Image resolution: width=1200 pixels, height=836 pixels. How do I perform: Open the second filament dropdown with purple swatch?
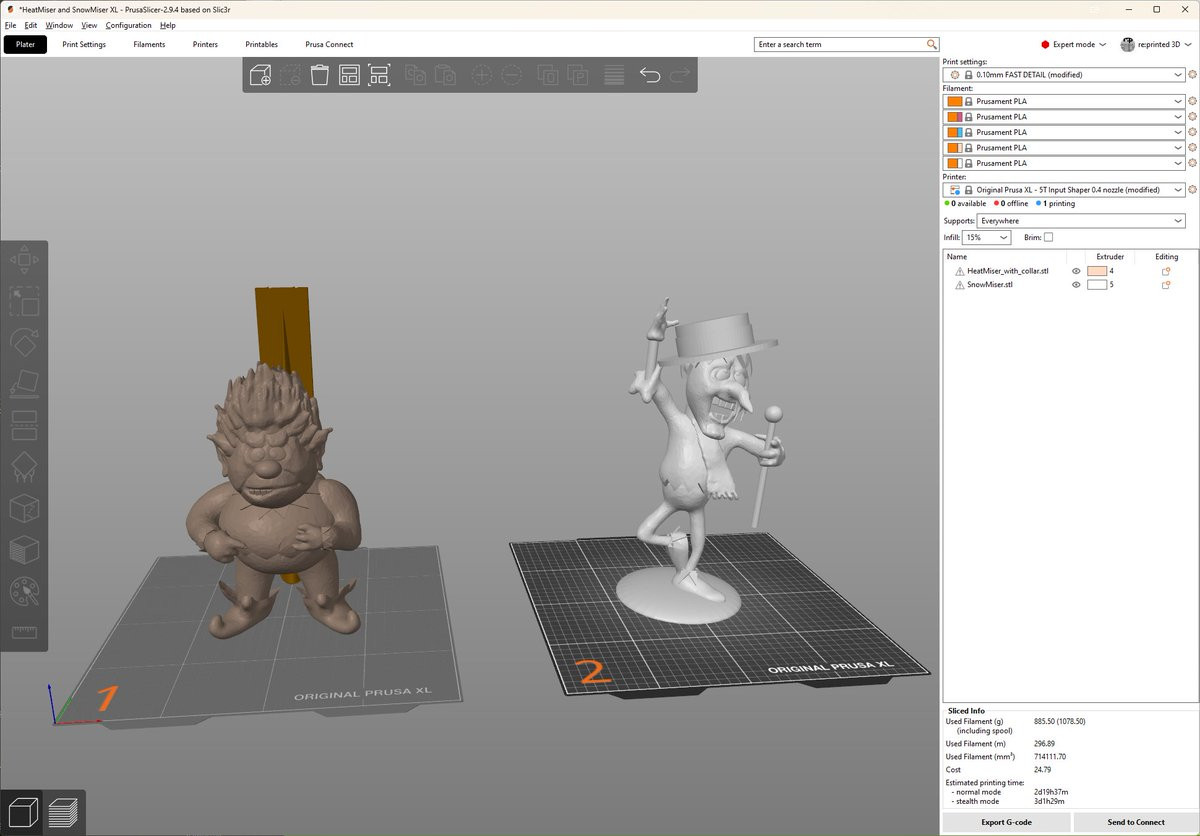click(x=1065, y=117)
